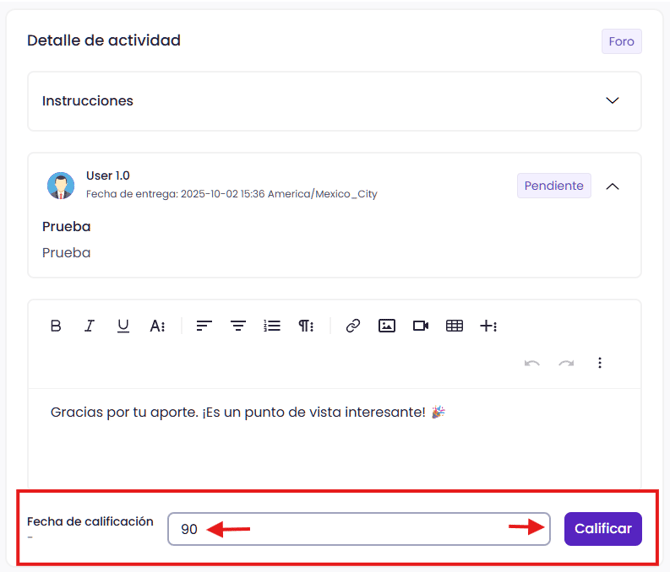Open the editor's vertical dots menu
The width and height of the screenshot is (670, 572).
600,363
